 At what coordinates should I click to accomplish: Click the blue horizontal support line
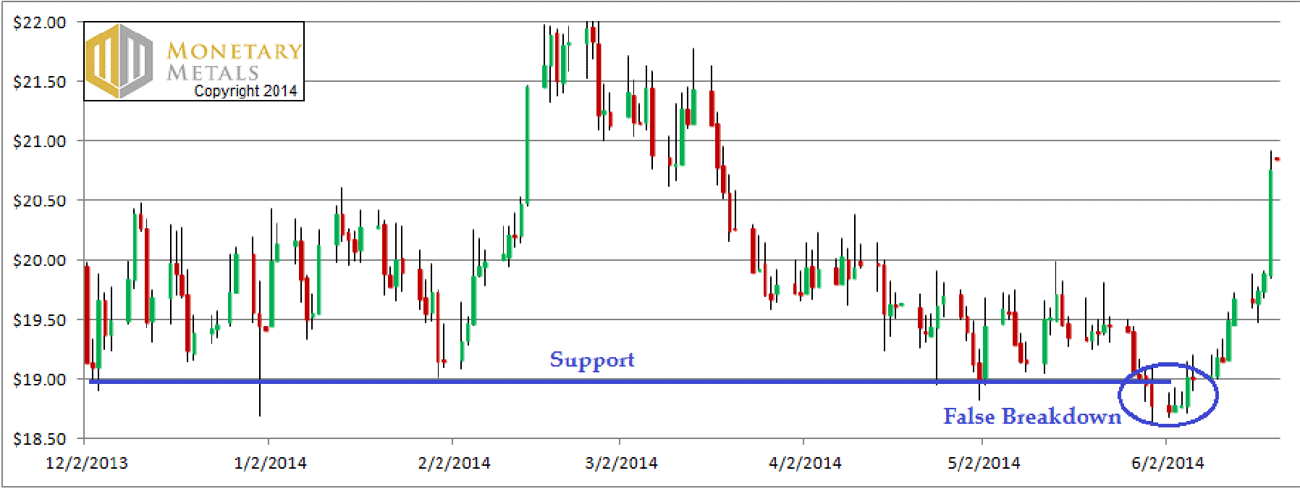[630, 381]
